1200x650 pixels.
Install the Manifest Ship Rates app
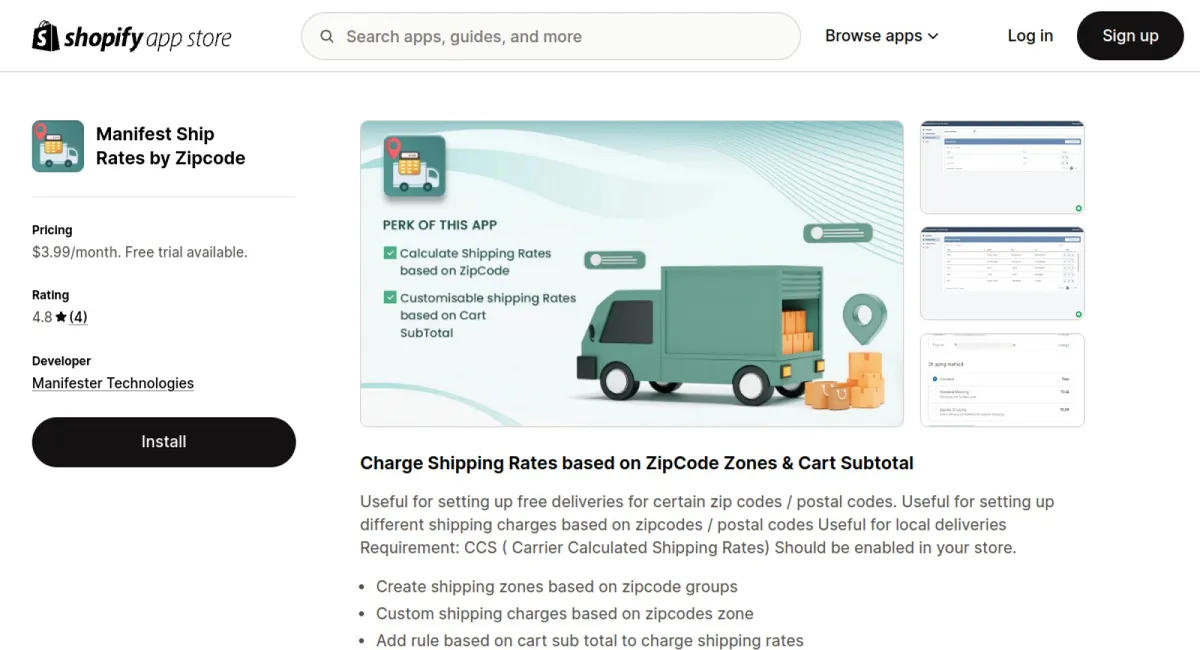click(164, 442)
